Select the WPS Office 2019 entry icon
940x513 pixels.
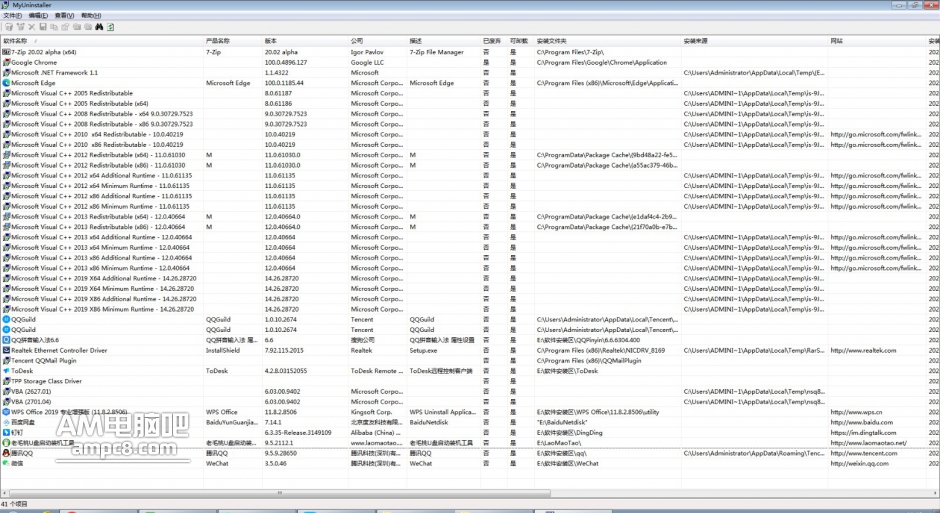pyautogui.click(x=6, y=412)
